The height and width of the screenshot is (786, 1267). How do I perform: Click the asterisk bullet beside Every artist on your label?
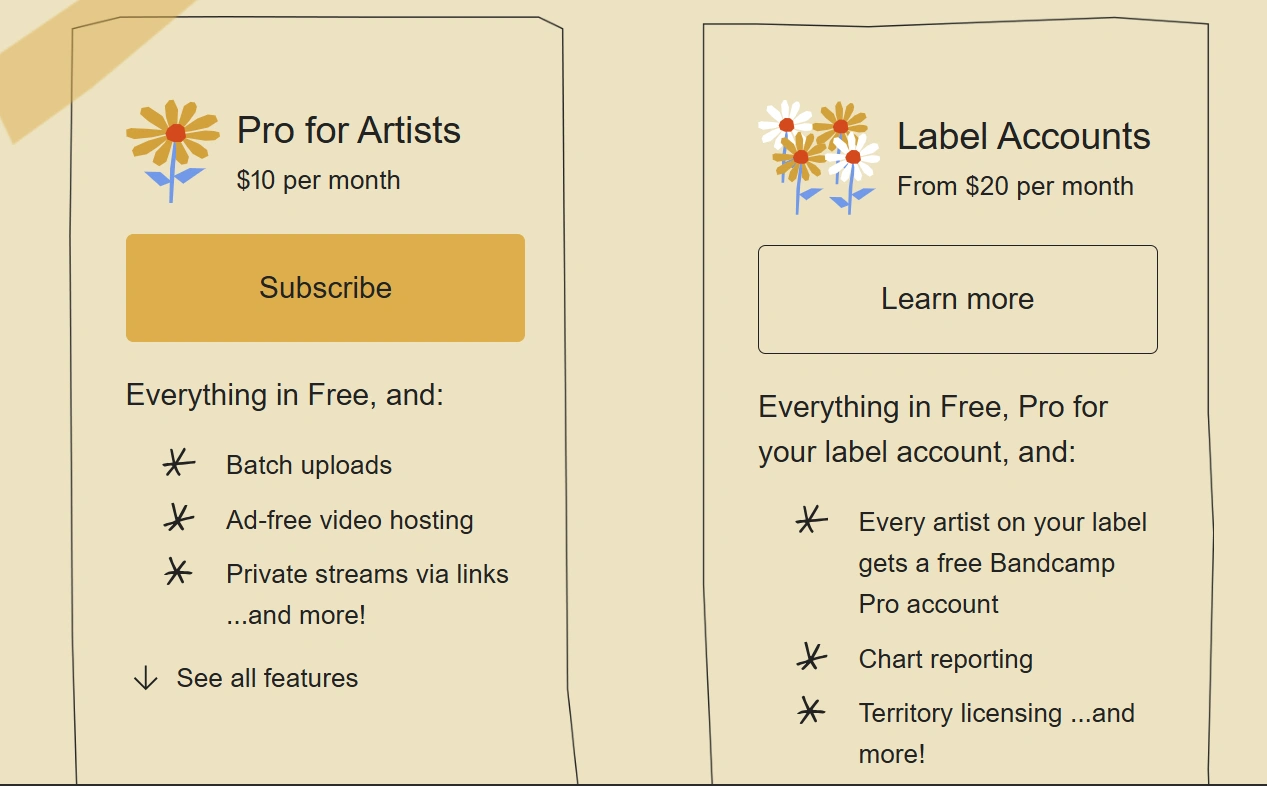point(810,520)
